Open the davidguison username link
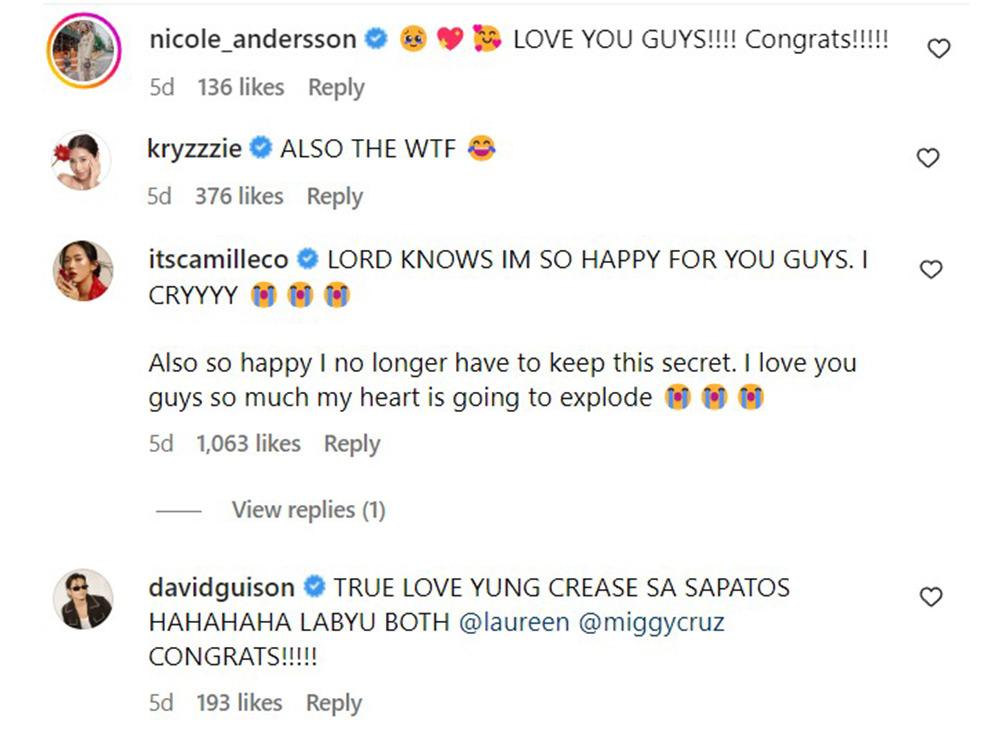The image size is (1000, 750). tap(221, 587)
